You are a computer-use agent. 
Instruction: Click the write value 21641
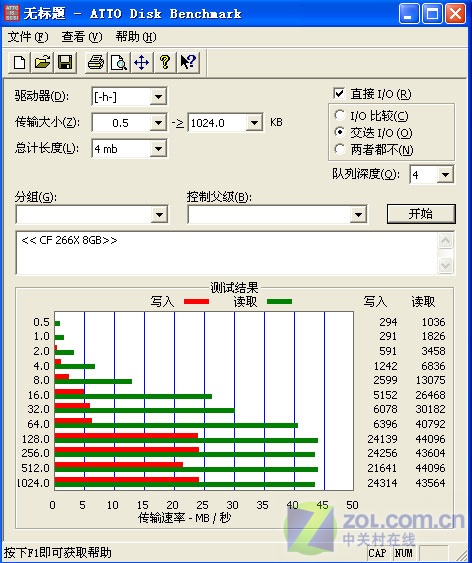pyautogui.click(x=382, y=468)
